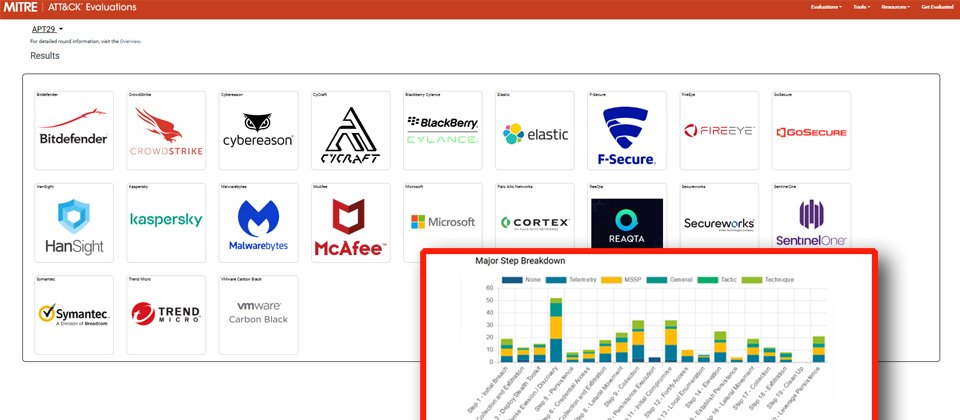Open the Microsoft results card
This screenshot has width=960, height=420.
point(443,216)
